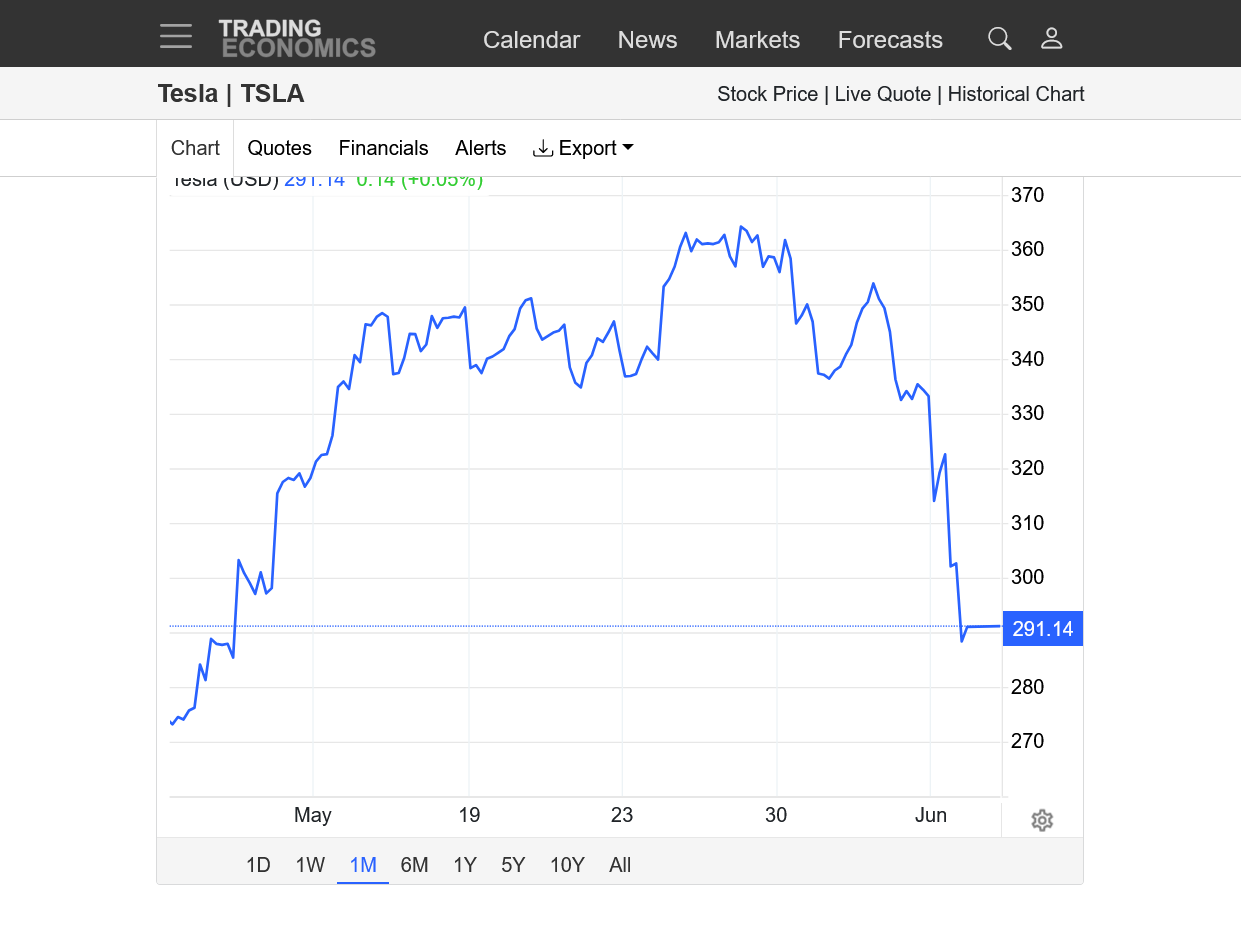The image size is (1241, 926).
Task: Select the 5Y chart range
Action: click(513, 865)
